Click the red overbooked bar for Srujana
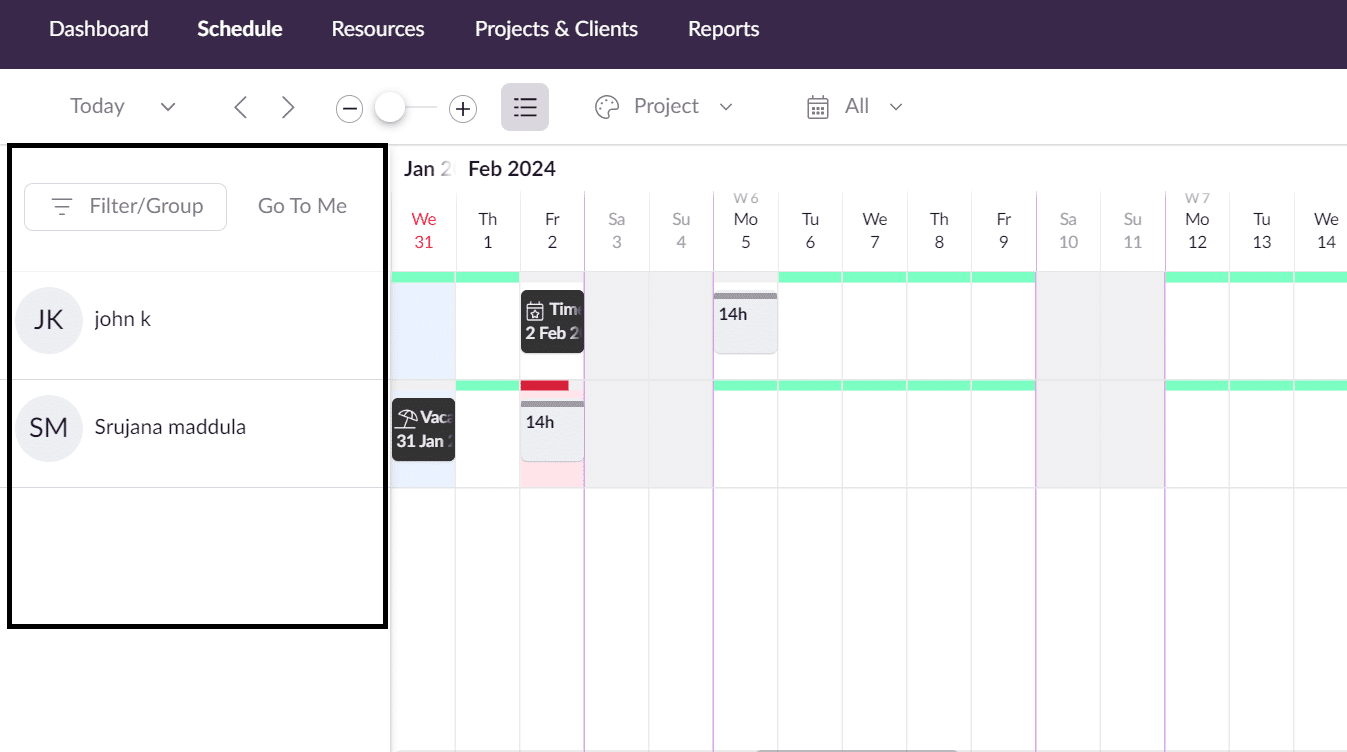 544,385
